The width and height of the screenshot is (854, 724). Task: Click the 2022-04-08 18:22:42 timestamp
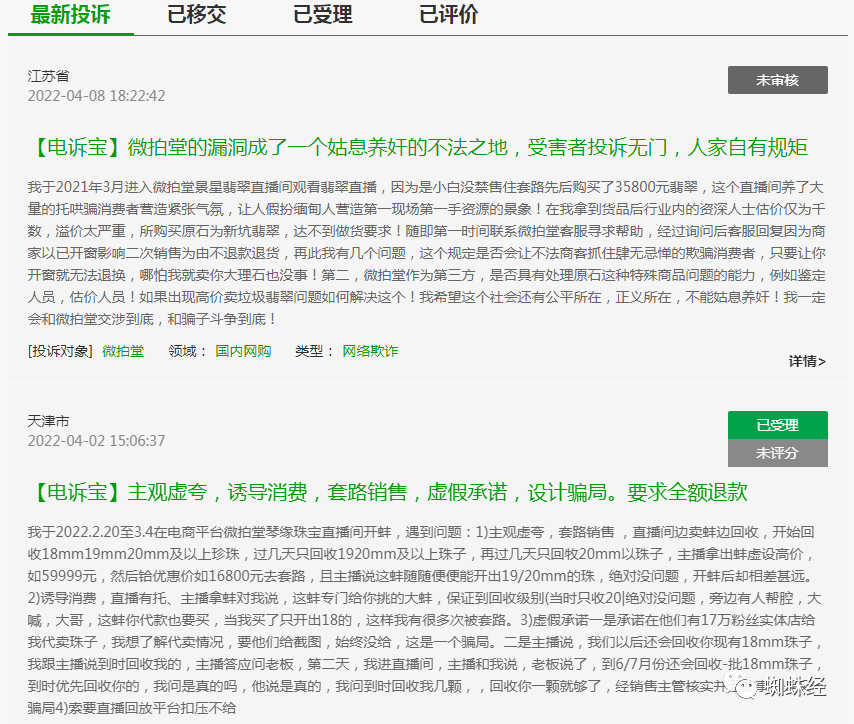click(96, 96)
